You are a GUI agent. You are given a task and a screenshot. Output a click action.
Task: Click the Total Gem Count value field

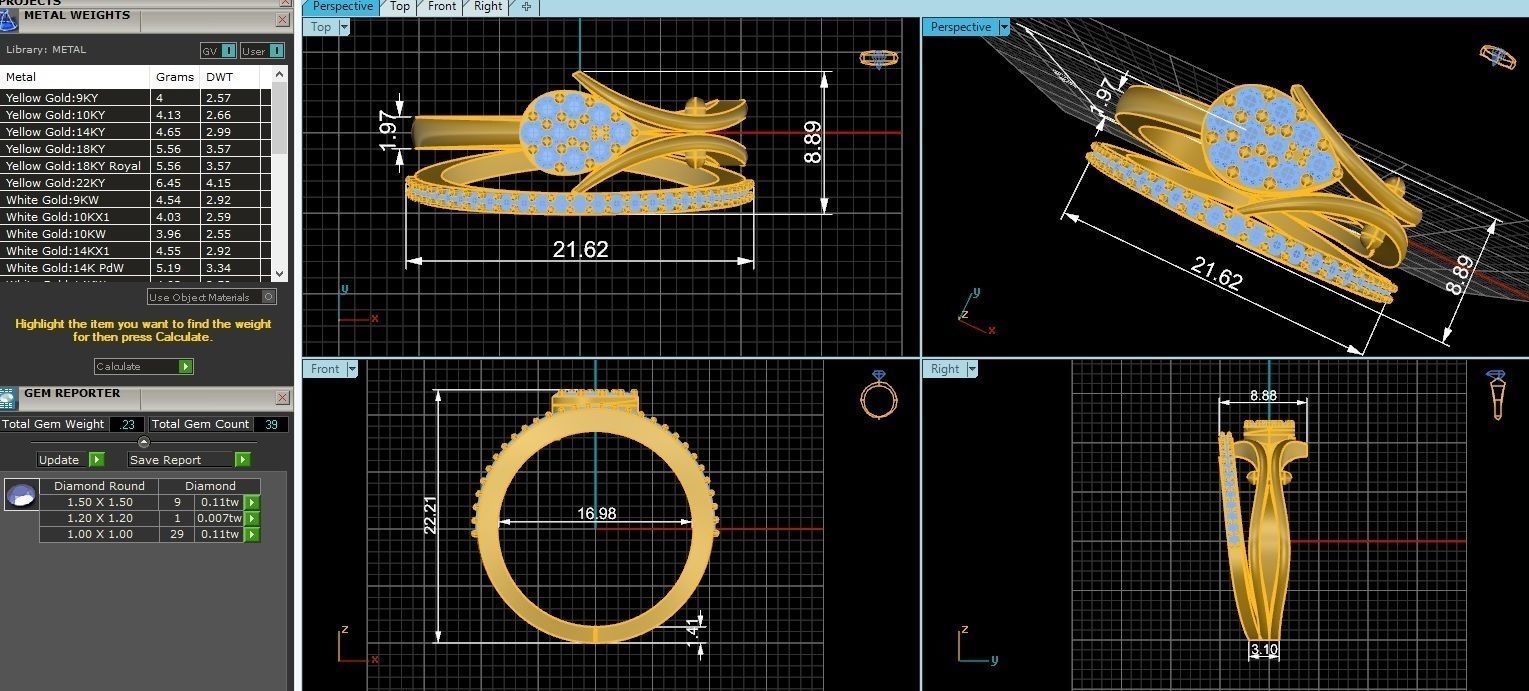pyautogui.click(x=271, y=424)
